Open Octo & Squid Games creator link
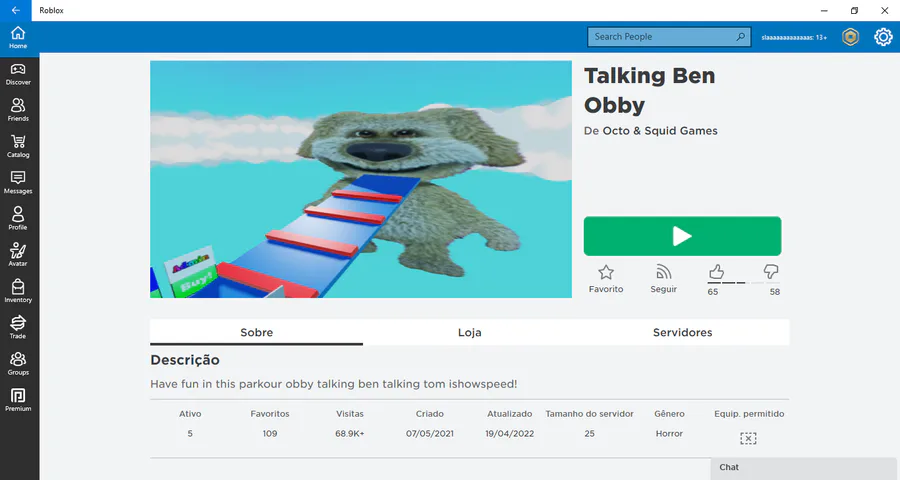The image size is (900, 480). pyautogui.click(x=660, y=131)
